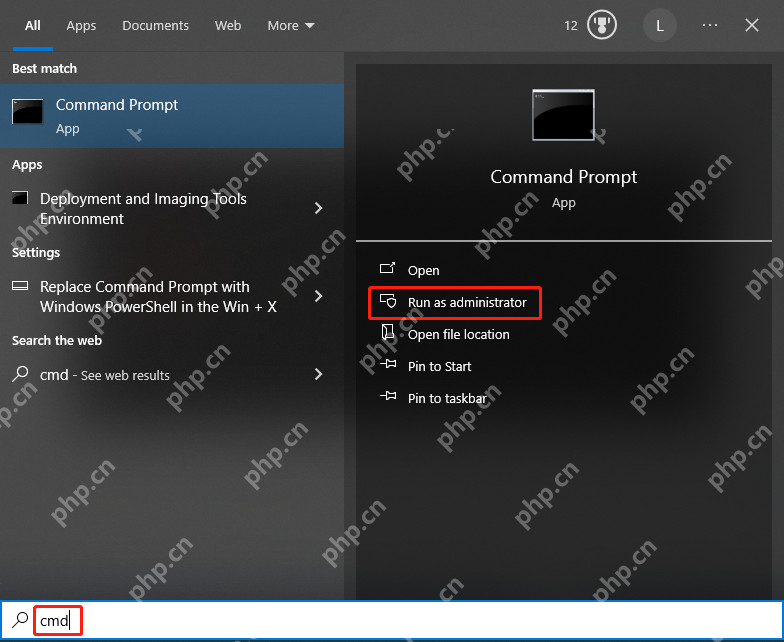Expand the More filter dropdown

click(291, 26)
